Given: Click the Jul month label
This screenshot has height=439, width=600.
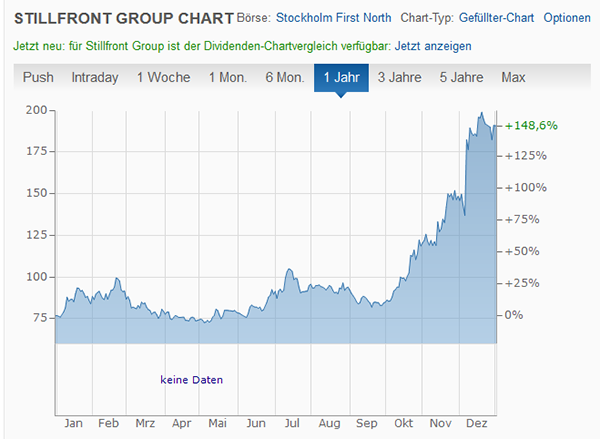Looking at the screenshot, I should pos(292,423).
